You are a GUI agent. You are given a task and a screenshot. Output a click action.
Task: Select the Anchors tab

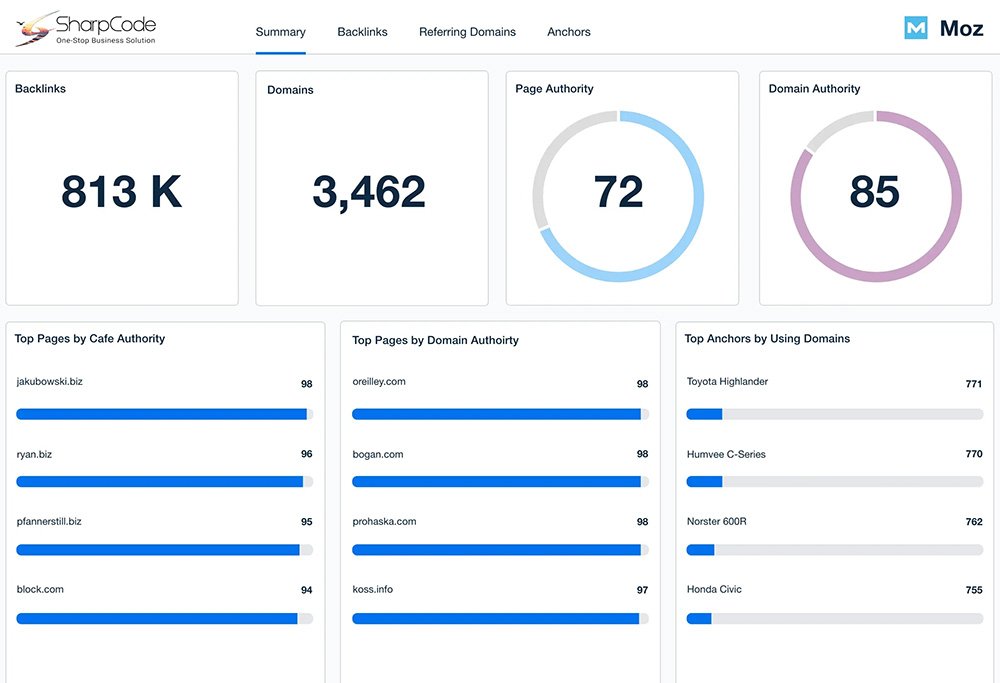(x=568, y=32)
